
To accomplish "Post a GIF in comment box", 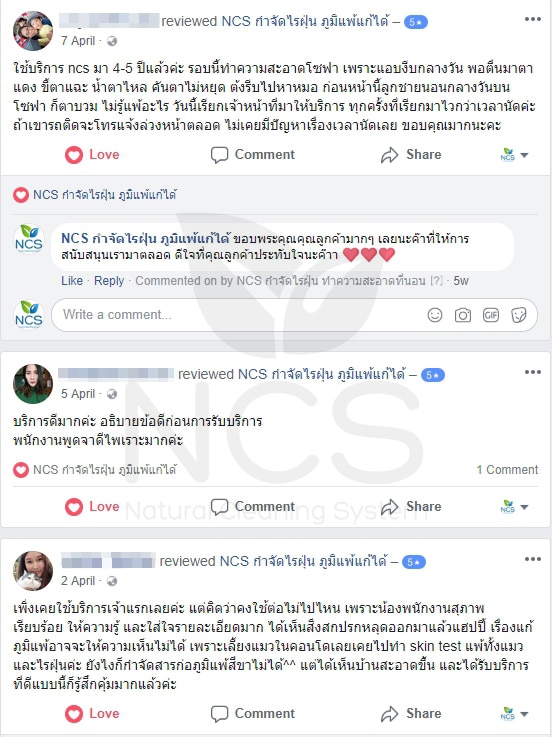I will (491, 315).
